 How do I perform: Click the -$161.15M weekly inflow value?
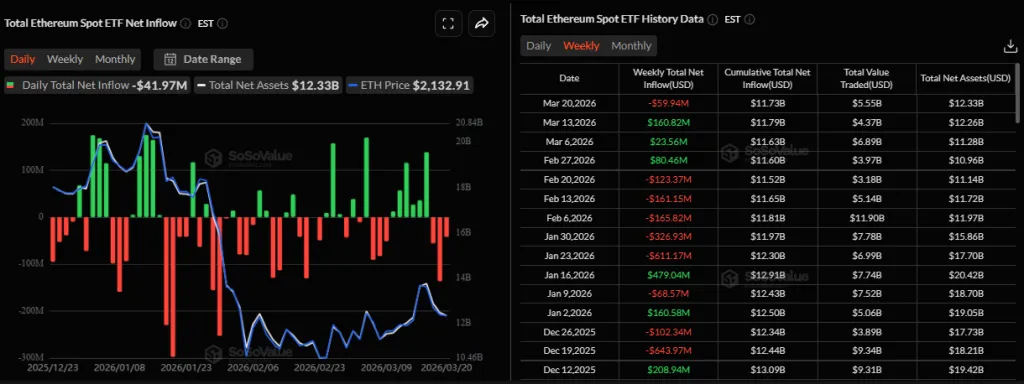tap(667, 199)
